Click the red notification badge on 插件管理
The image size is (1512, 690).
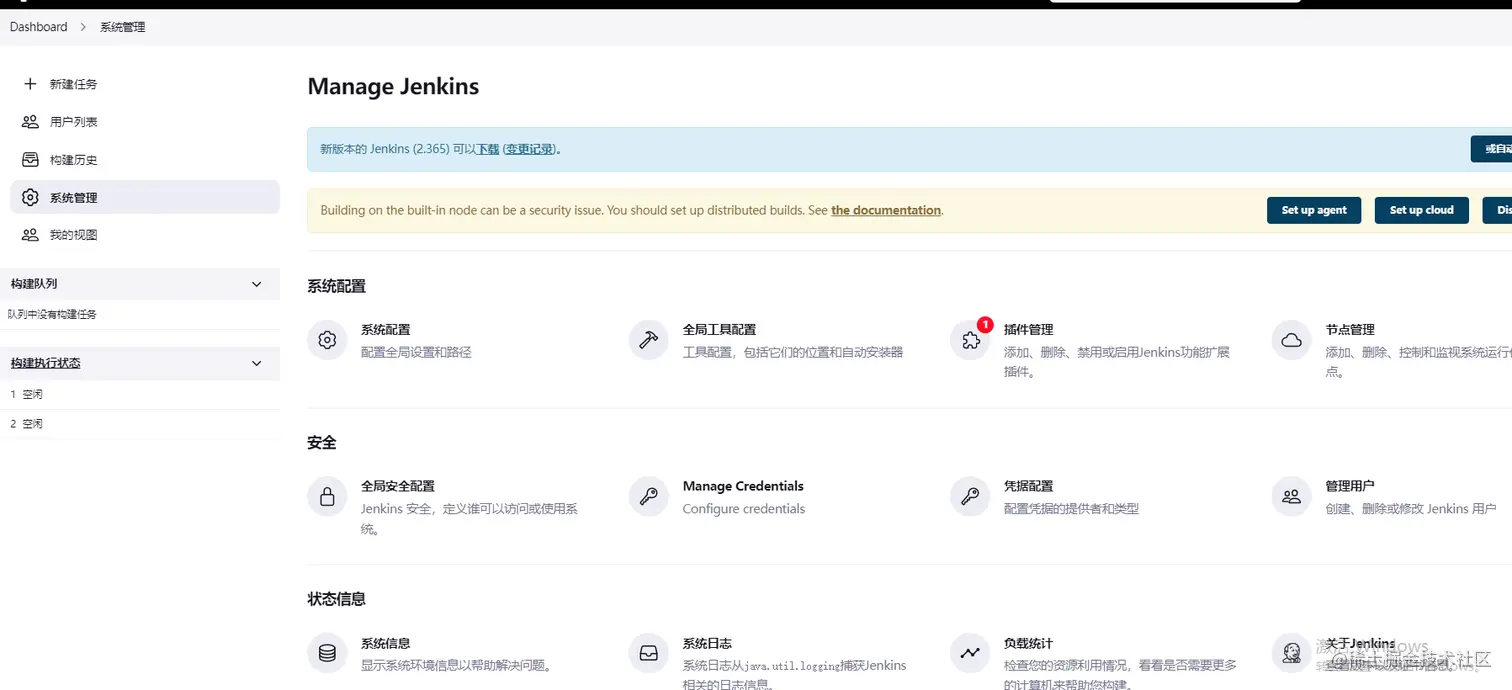[985, 324]
